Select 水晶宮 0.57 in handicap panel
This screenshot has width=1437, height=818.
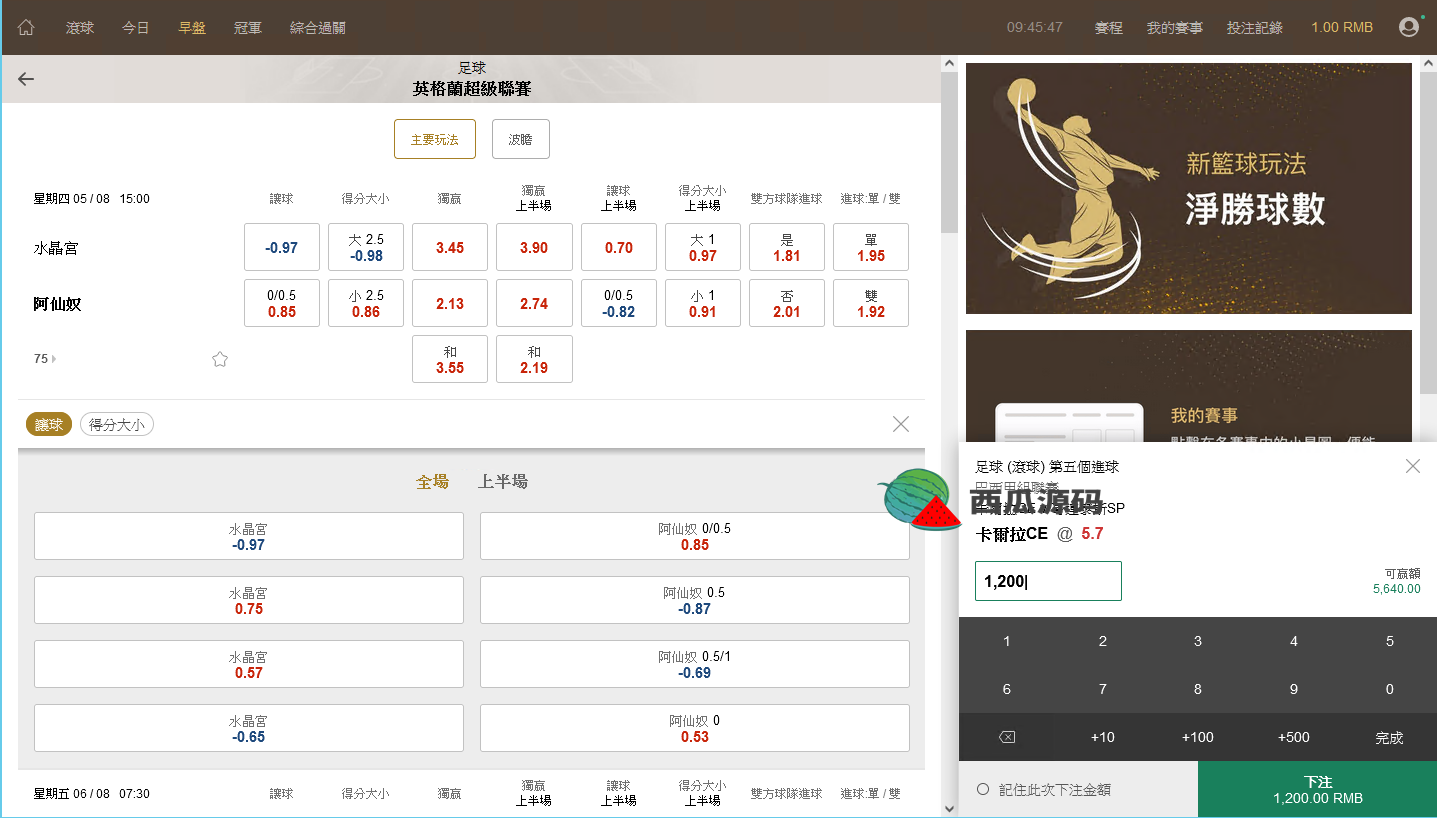249,664
